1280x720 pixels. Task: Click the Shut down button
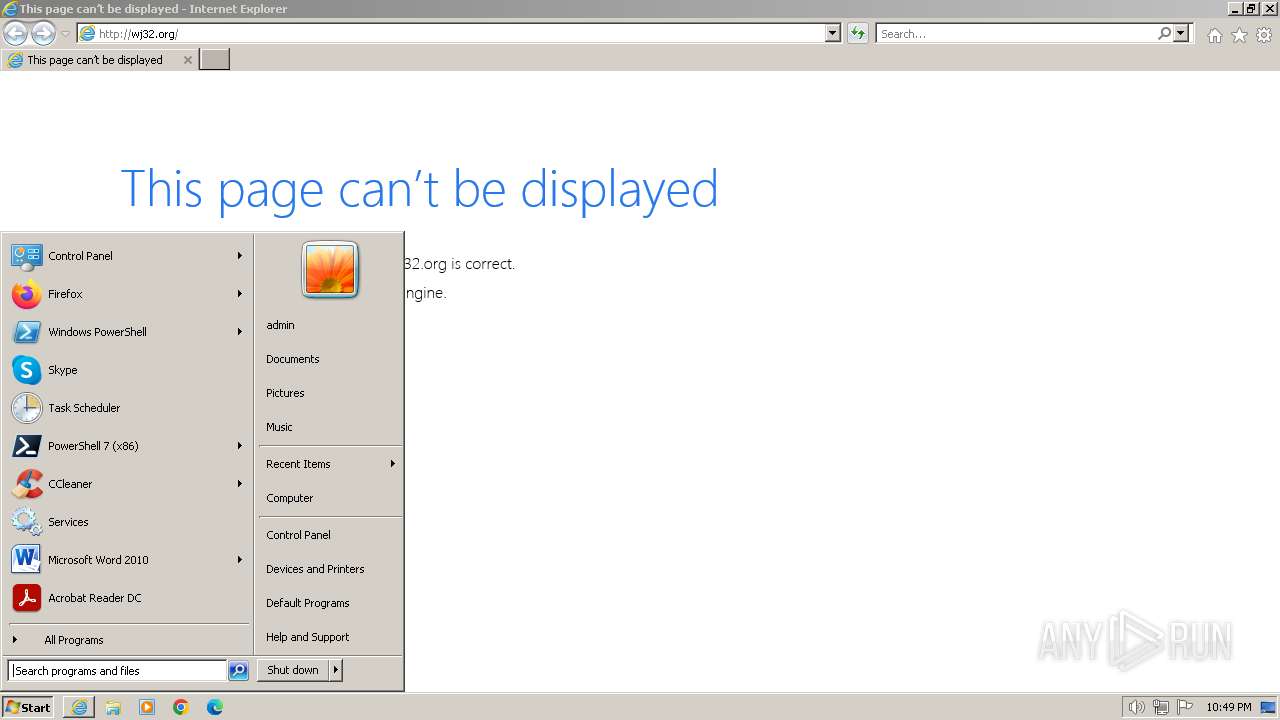click(x=293, y=670)
